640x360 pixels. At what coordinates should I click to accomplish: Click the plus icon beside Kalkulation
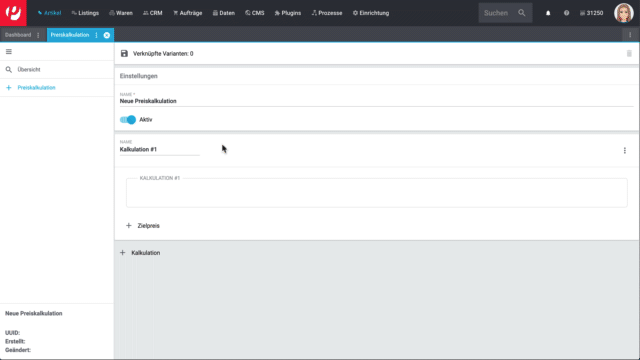click(122, 253)
